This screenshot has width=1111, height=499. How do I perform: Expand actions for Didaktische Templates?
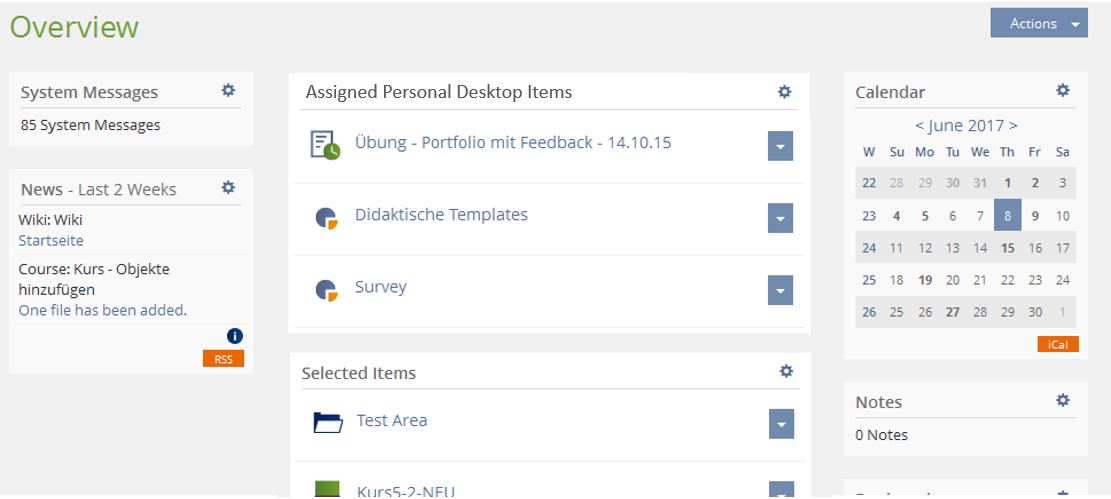point(781,218)
